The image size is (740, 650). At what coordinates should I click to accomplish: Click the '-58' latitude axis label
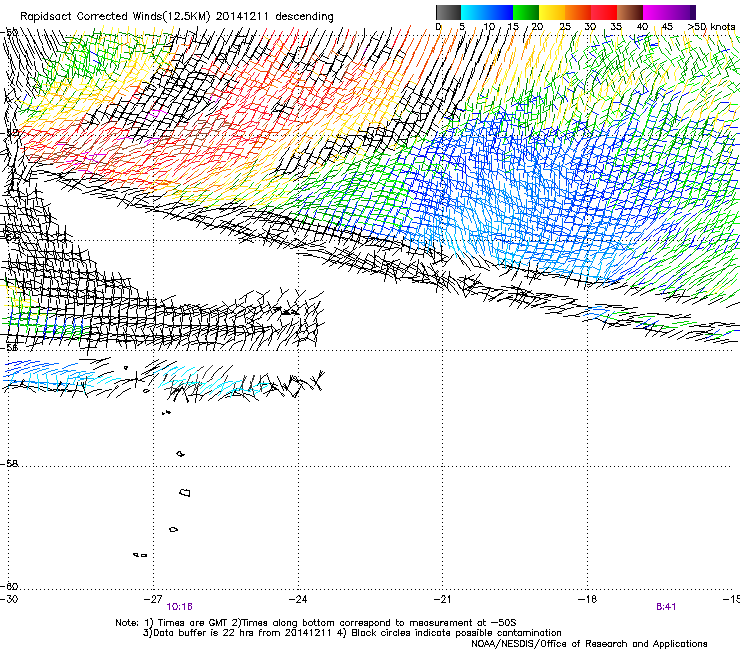click(9, 464)
